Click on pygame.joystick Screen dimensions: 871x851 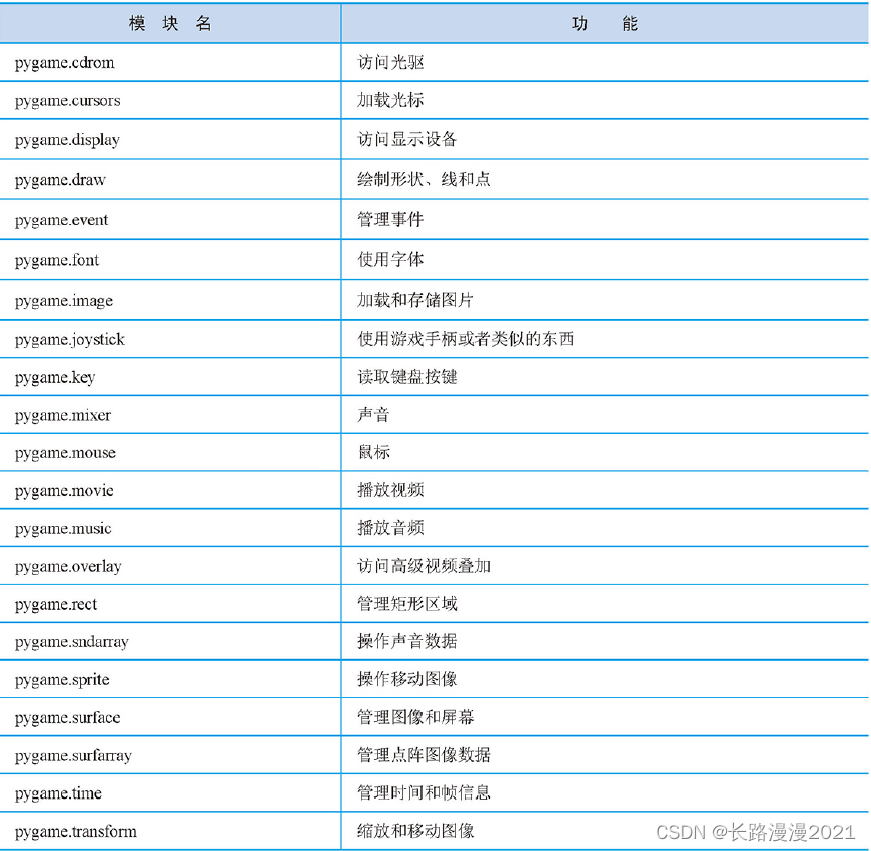[70, 340]
